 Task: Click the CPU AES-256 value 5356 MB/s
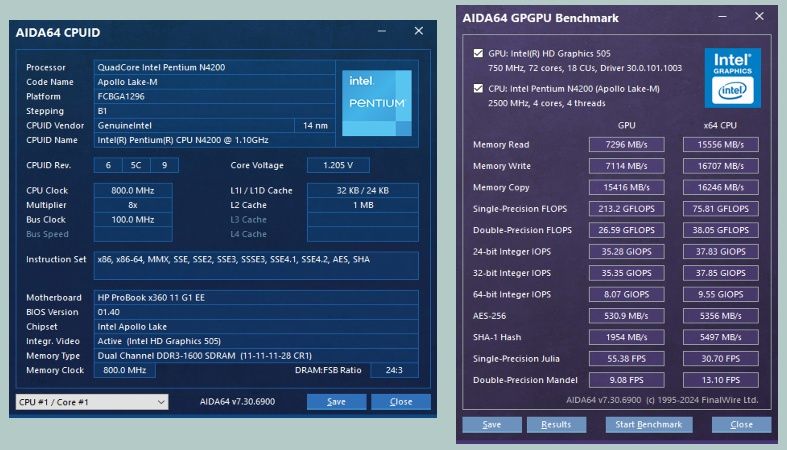coord(720,316)
